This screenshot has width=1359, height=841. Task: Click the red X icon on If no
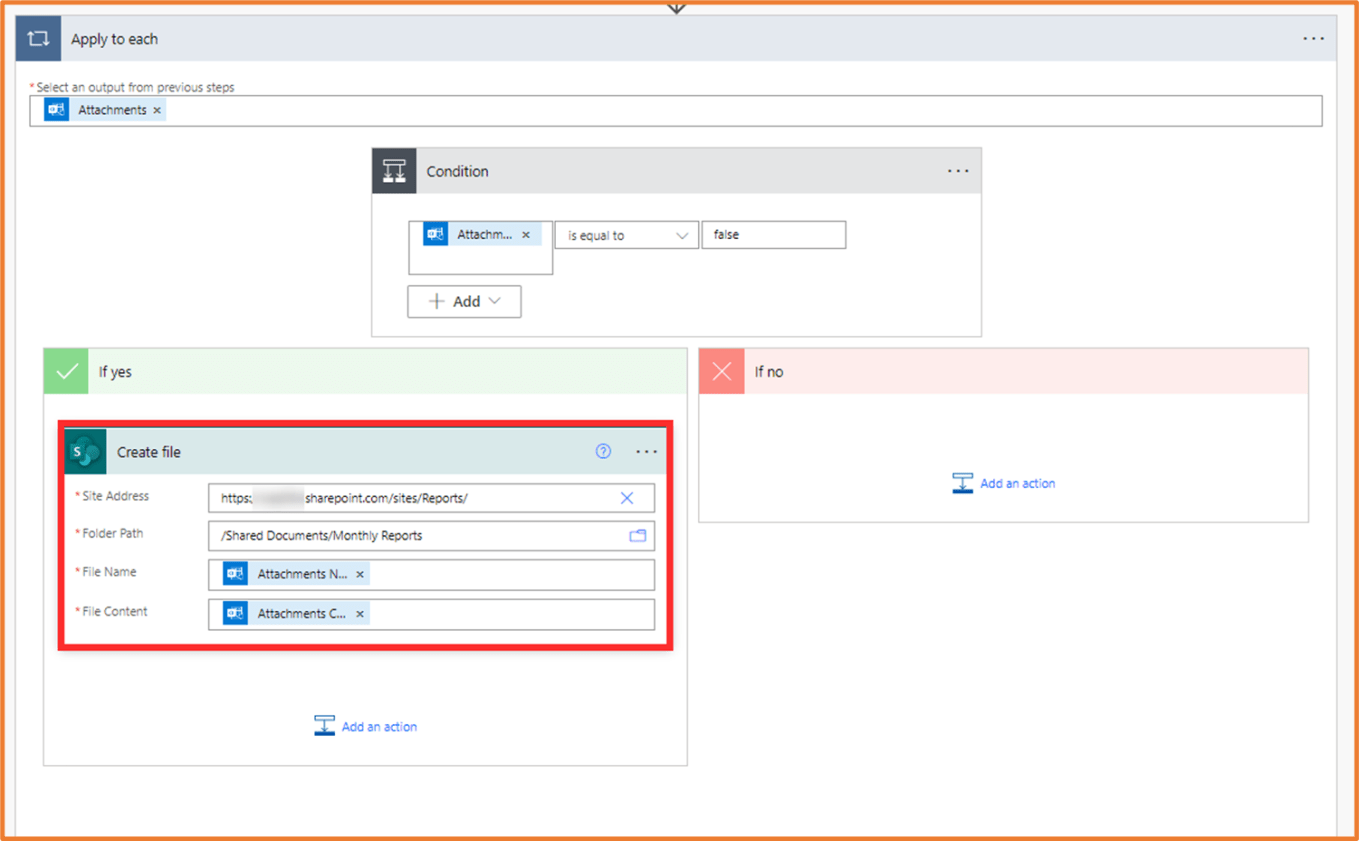coord(722,371)
